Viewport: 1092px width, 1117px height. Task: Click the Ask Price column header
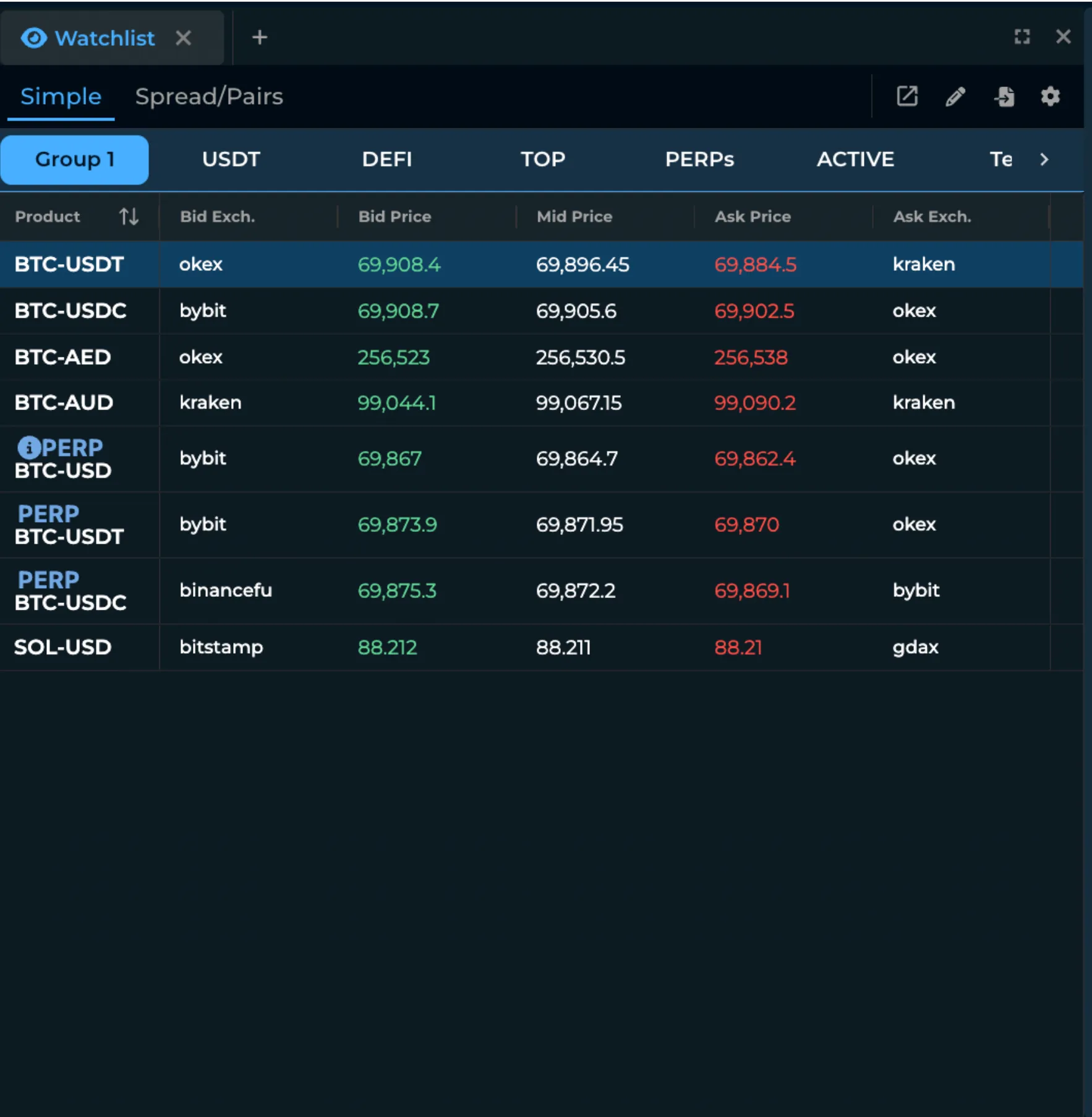click(x=753, y=216)
